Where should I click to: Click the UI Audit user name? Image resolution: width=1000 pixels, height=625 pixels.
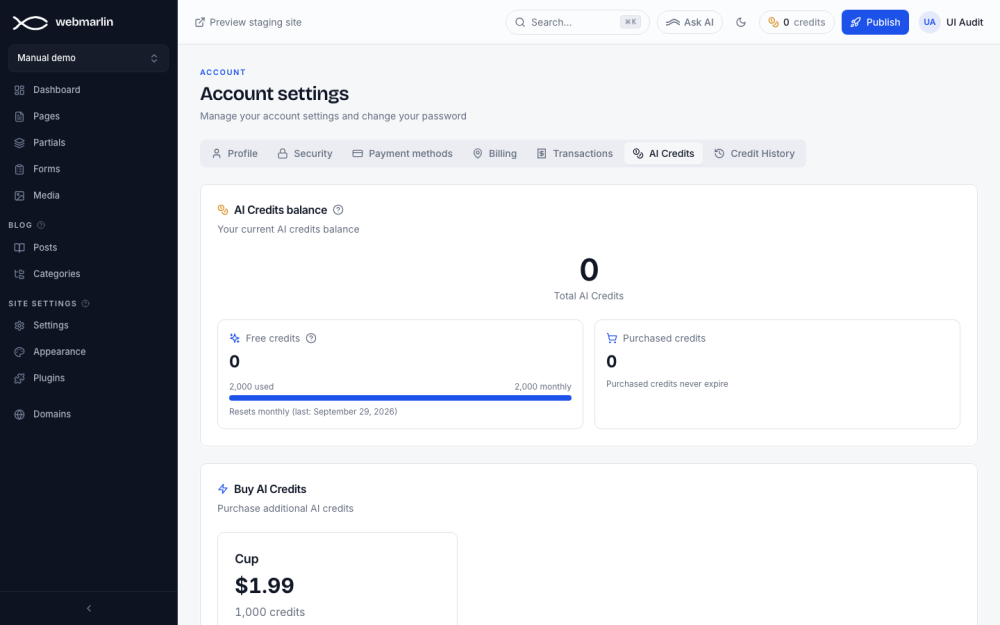(964, 22)
